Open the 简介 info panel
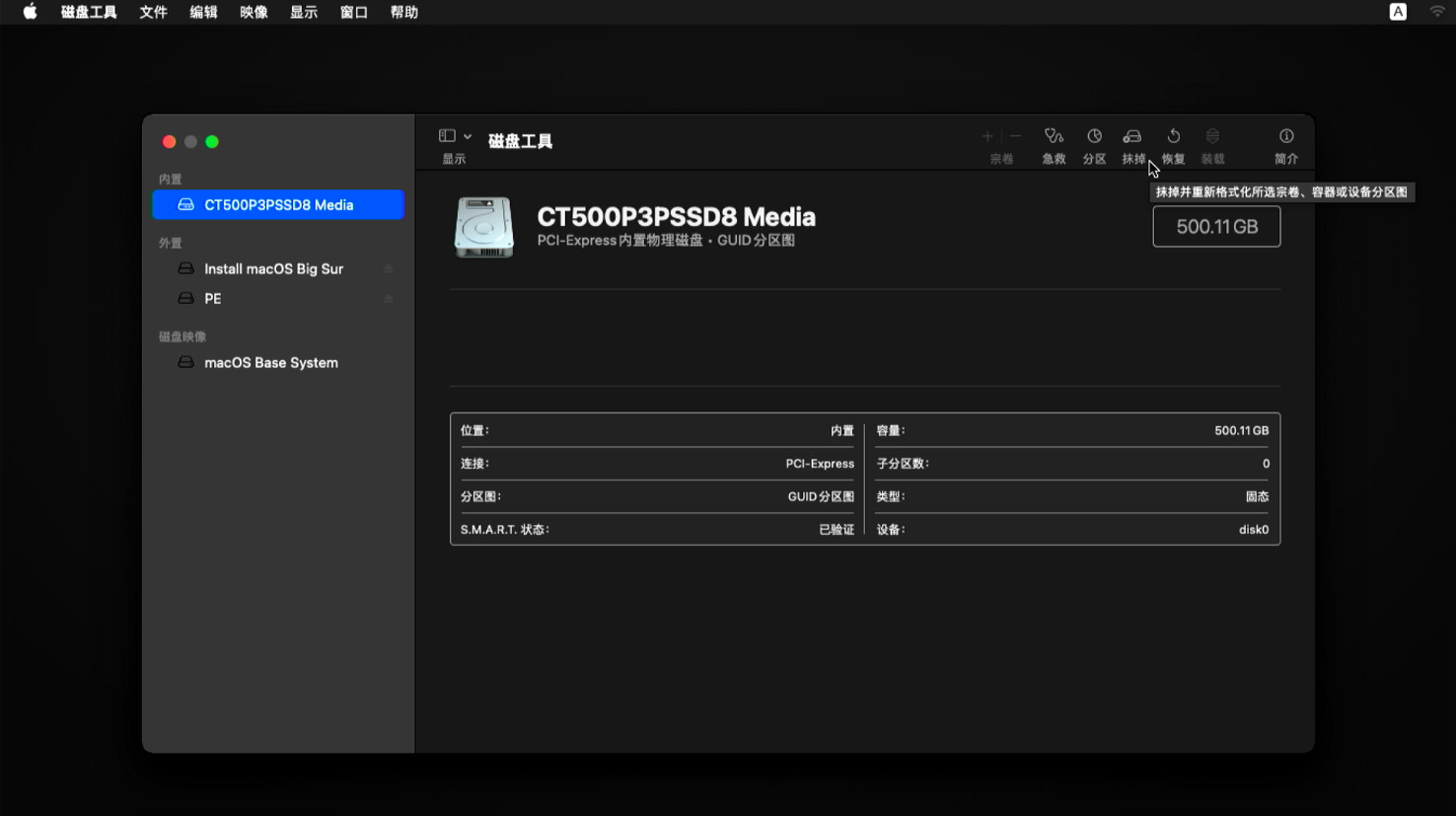 [x=1286, y=146]
